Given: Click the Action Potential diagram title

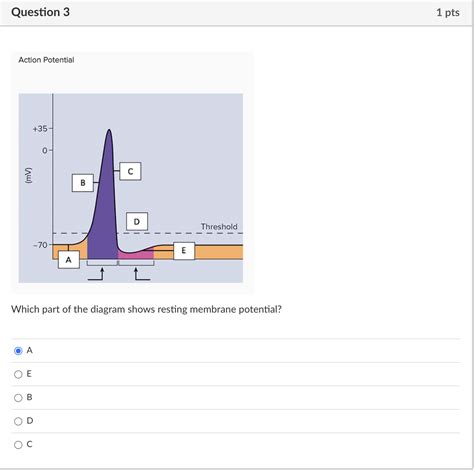Looking at the screenshot, I should [46, 60].
